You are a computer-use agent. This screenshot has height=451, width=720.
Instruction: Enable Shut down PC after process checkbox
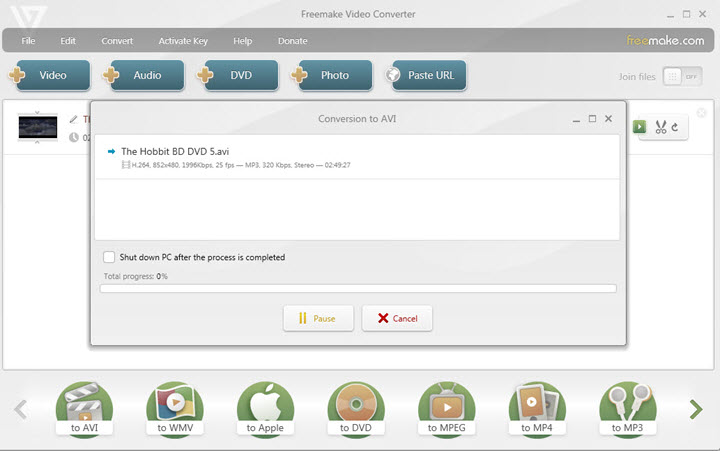pyautogui.click(x=109, y=257)
